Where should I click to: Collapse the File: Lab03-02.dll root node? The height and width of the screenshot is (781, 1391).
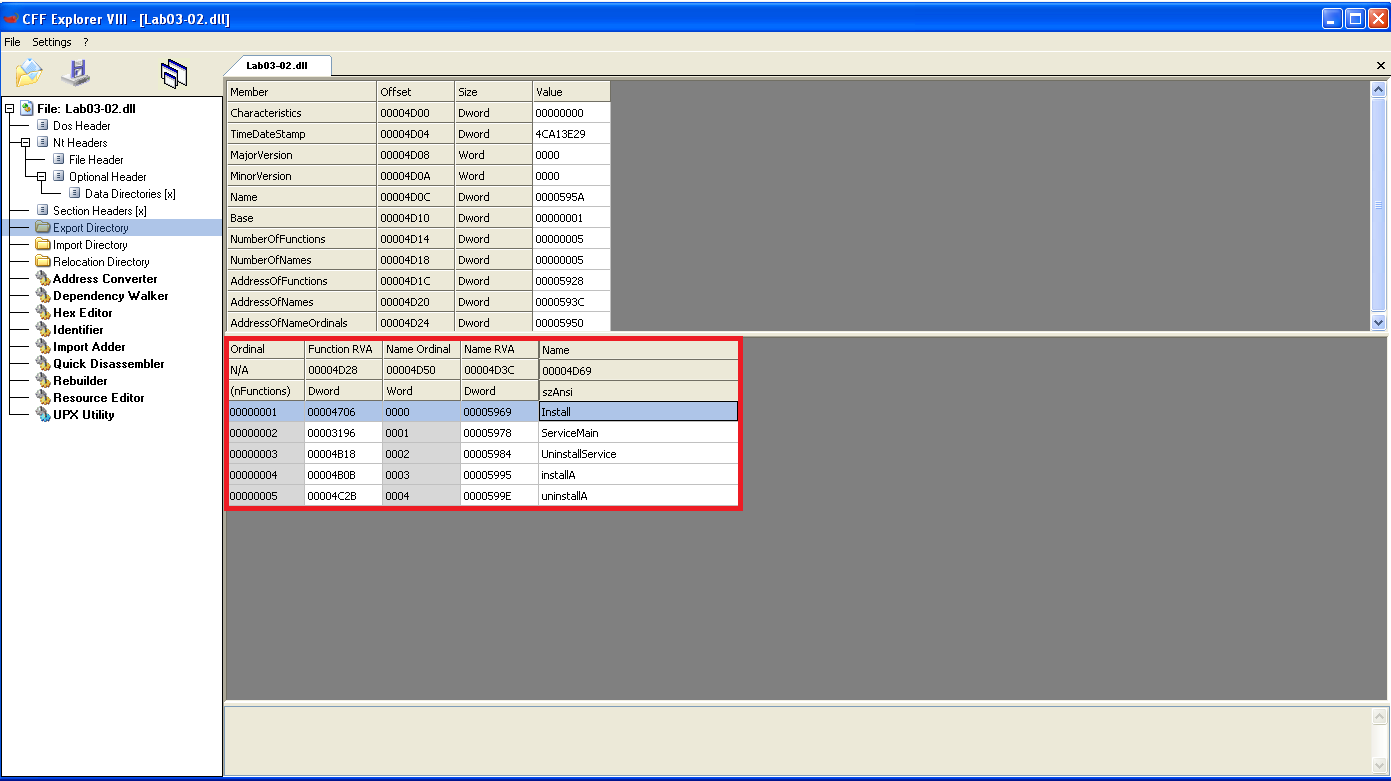point(10,109)
